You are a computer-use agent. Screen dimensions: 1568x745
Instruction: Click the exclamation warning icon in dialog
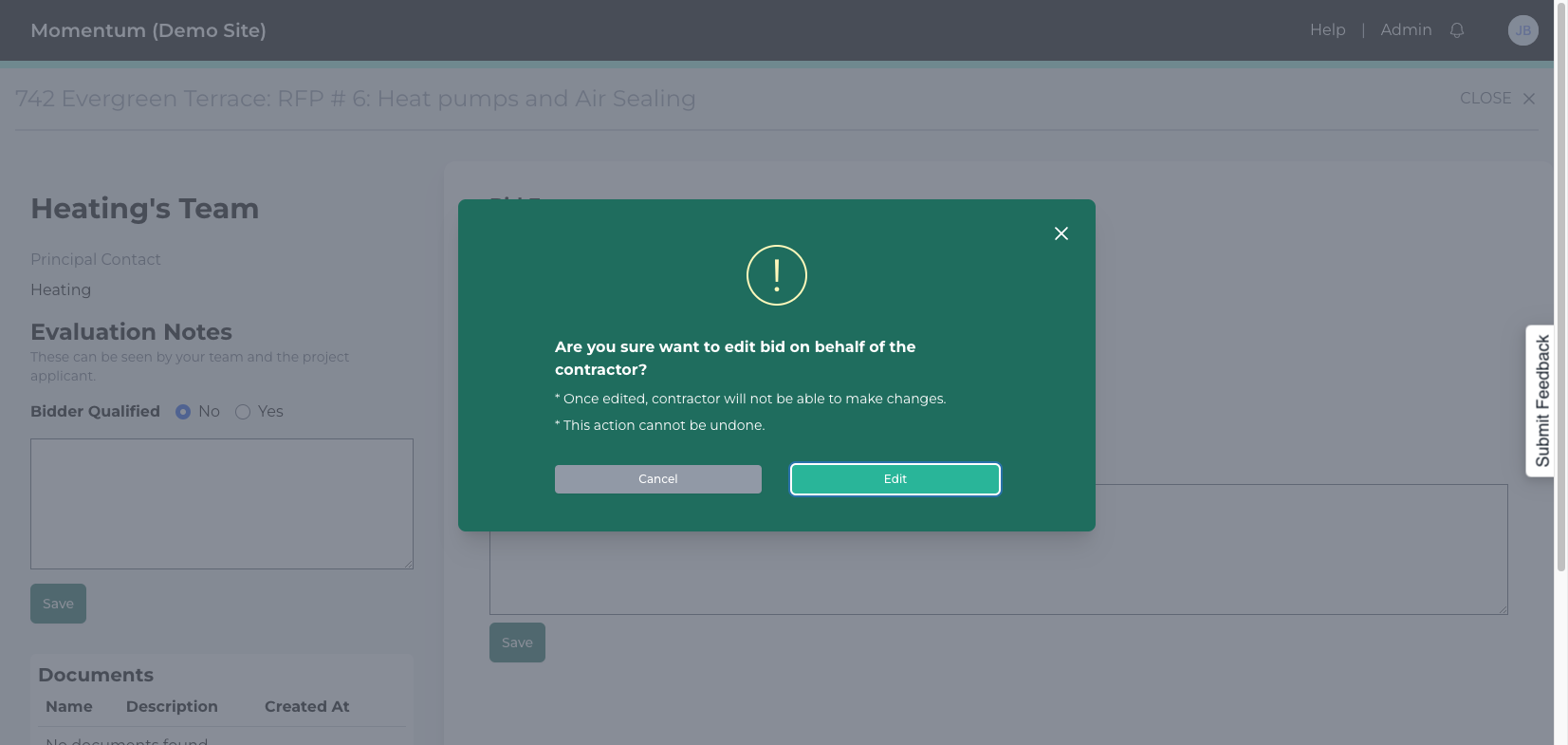pyautogui.click(x=777, y=275)
